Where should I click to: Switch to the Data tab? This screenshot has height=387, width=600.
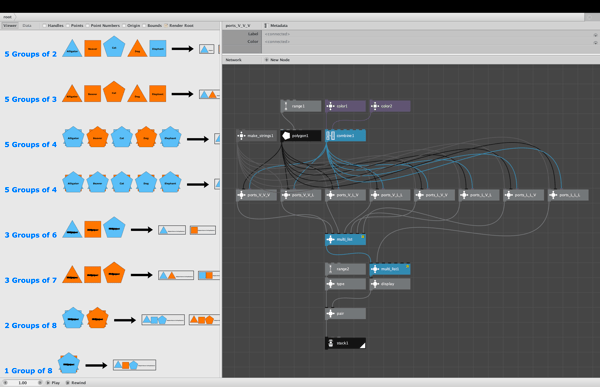[x=27, y=26]
